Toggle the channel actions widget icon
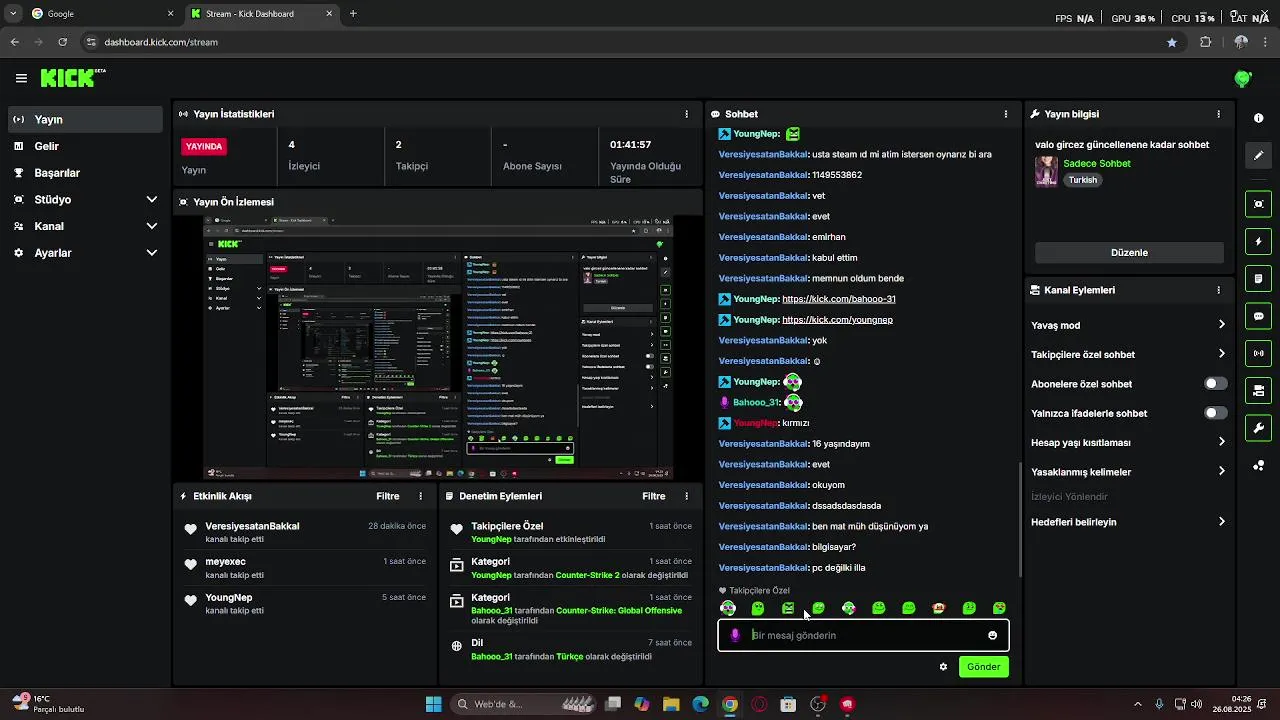 click(x=1258, y=390)
